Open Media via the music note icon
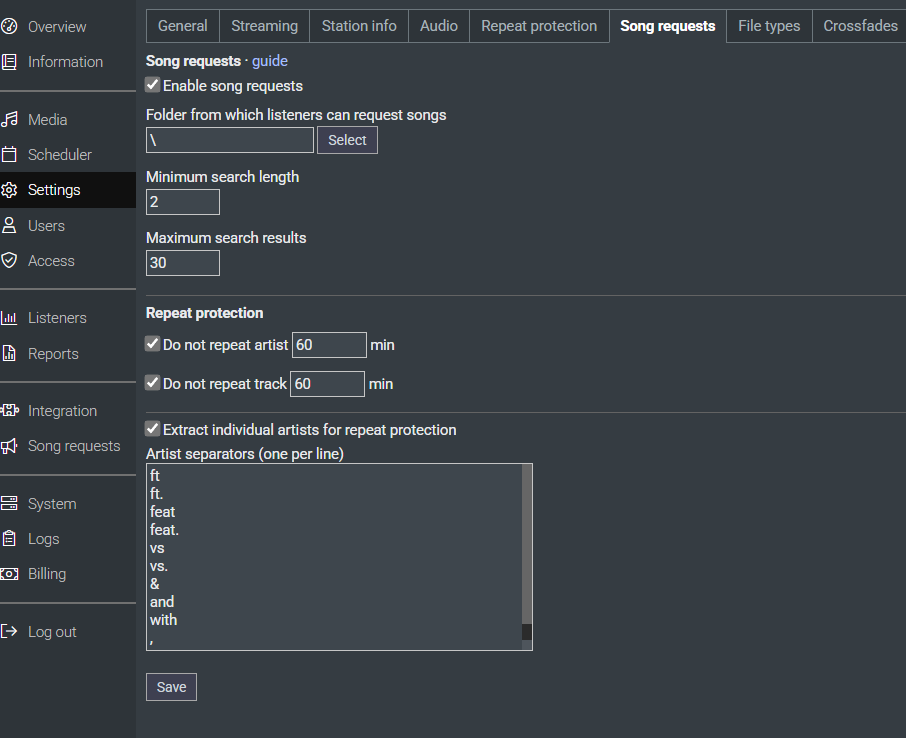Viewport: 906px width, 738px height. 10,119
